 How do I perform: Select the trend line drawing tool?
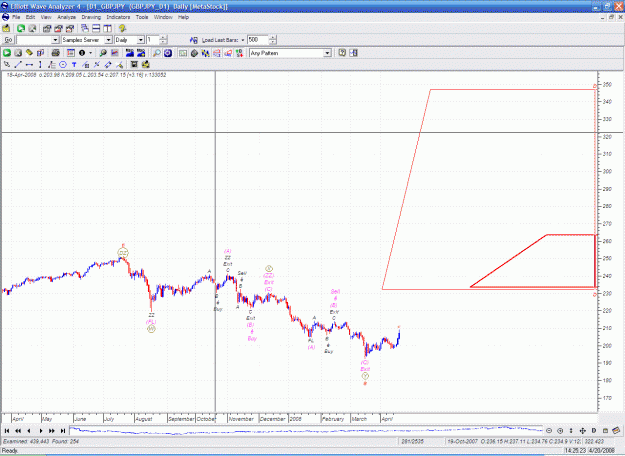[18, 65]
